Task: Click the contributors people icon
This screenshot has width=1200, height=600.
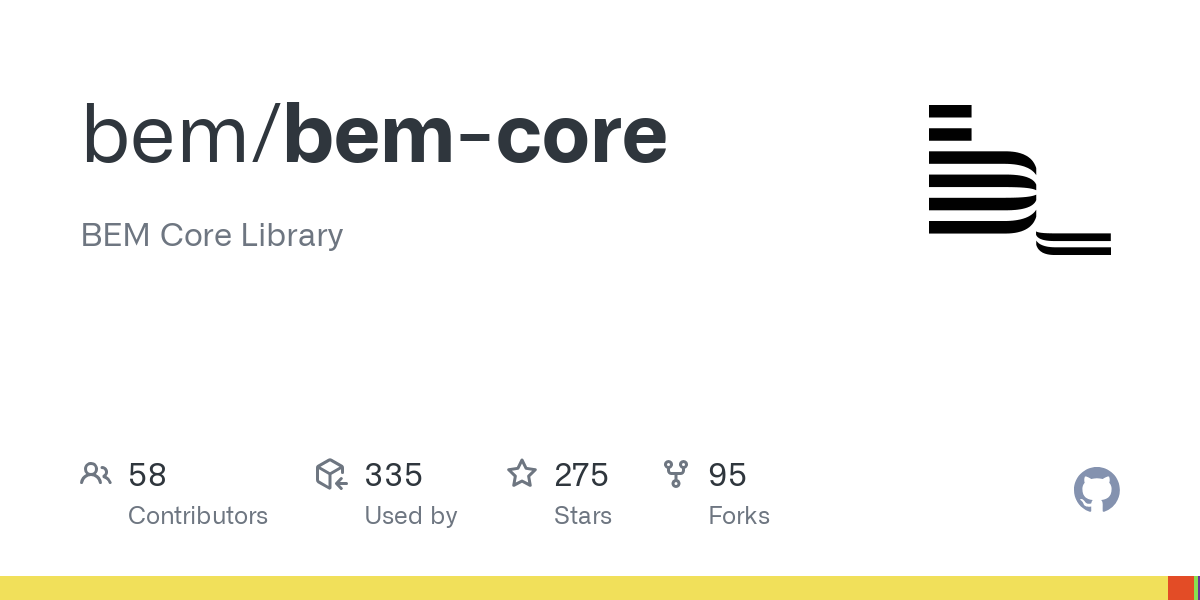Action: [x=96, y=474]
